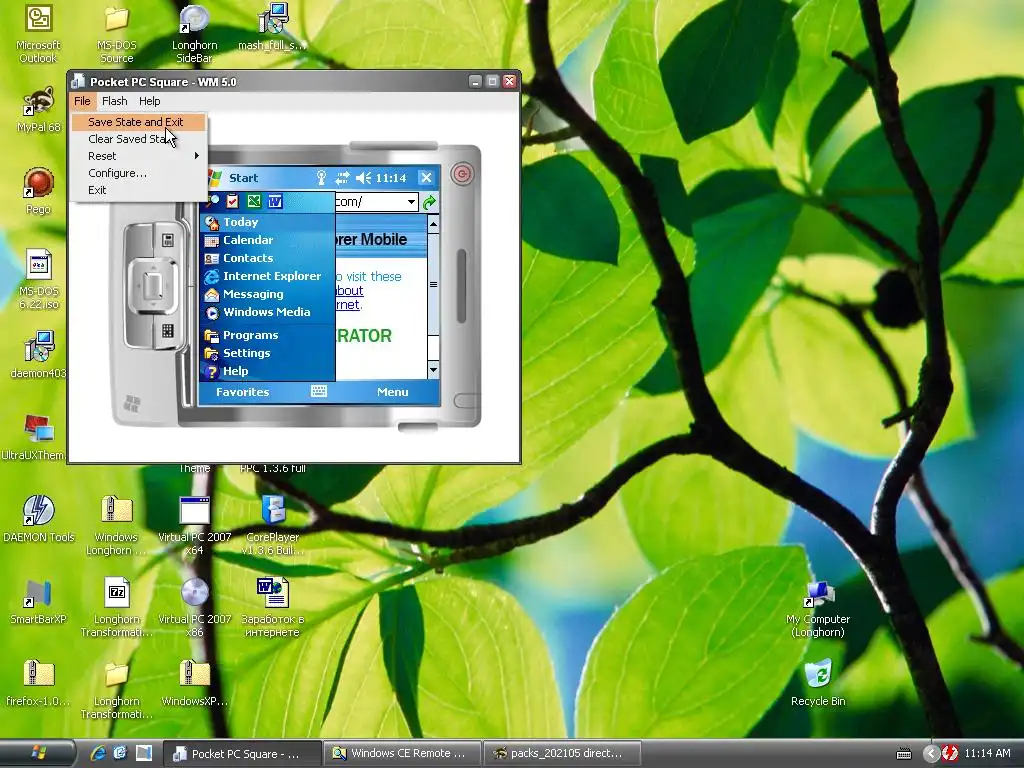
Task: Click the File menu header
Action: point(82,101)
